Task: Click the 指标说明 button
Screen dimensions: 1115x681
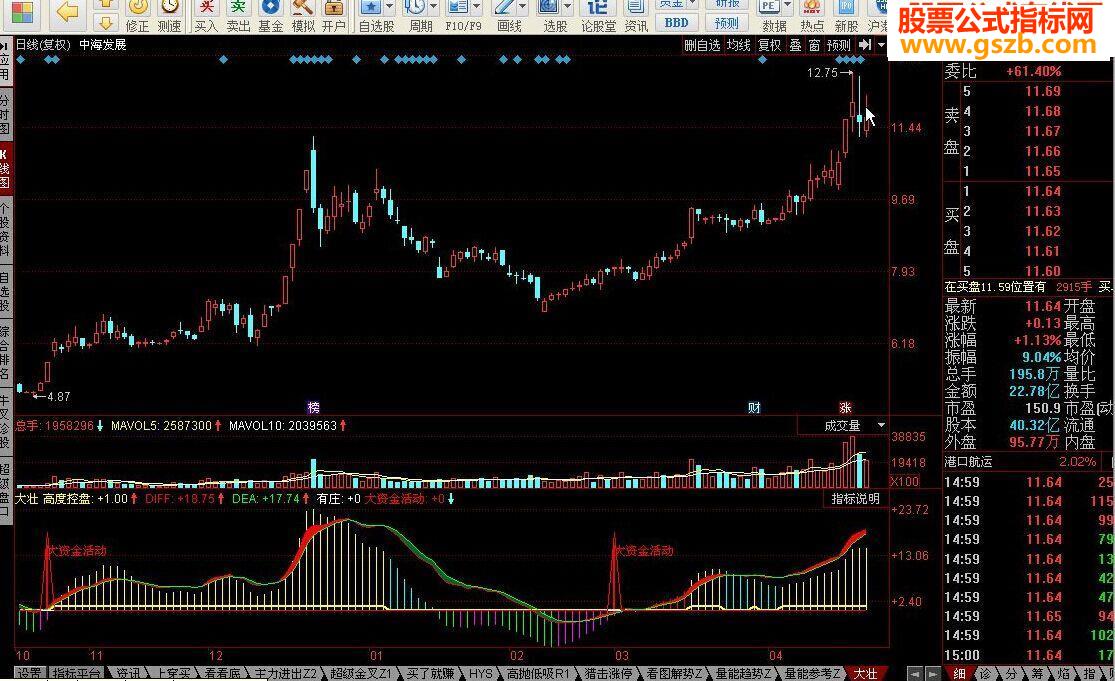Action: click(x=855, y=498)
